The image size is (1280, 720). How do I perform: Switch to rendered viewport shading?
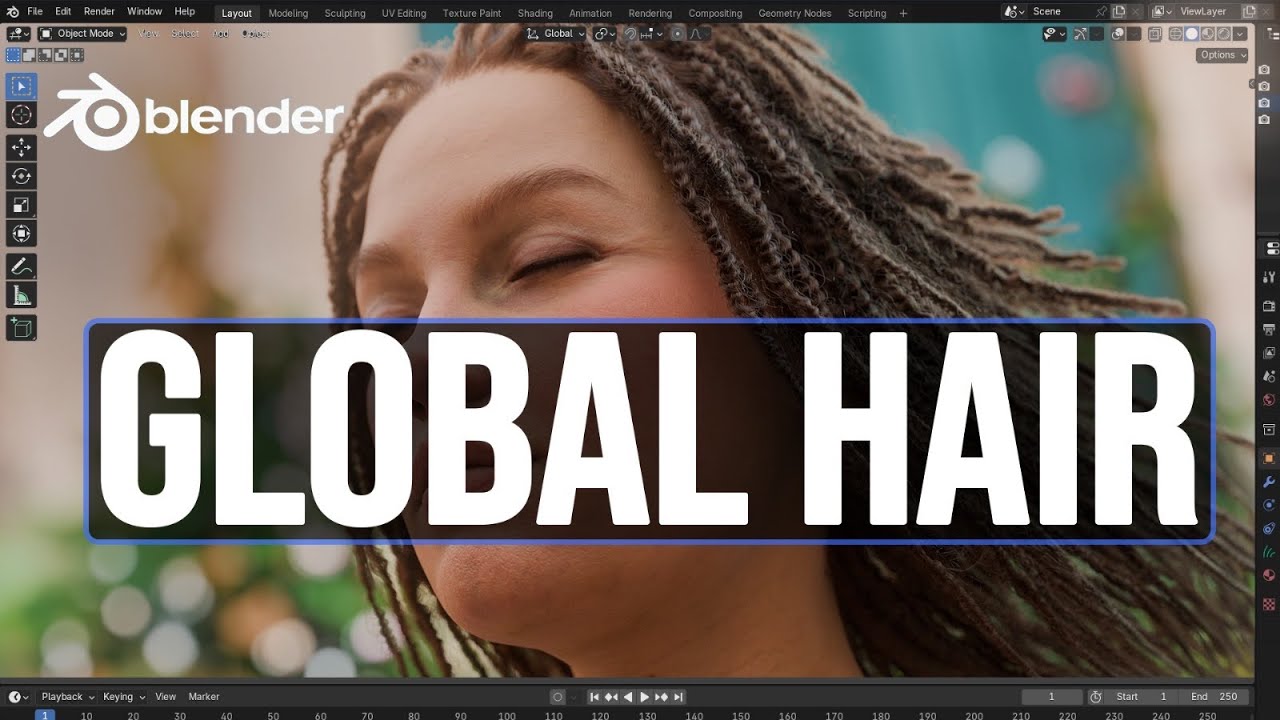click(1224, 34)
